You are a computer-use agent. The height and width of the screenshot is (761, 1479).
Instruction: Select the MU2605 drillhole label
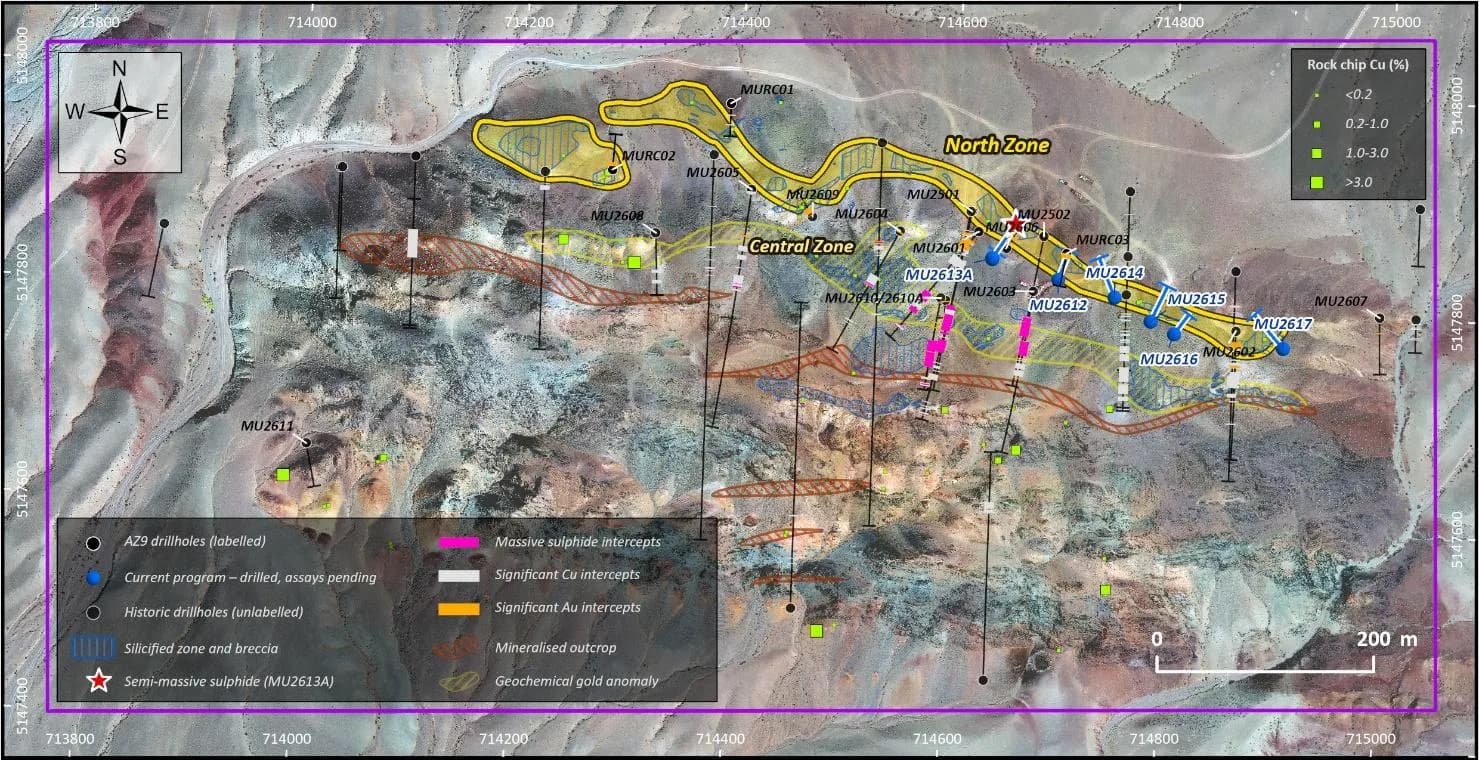pyautogui.click(x=712, y=173)
